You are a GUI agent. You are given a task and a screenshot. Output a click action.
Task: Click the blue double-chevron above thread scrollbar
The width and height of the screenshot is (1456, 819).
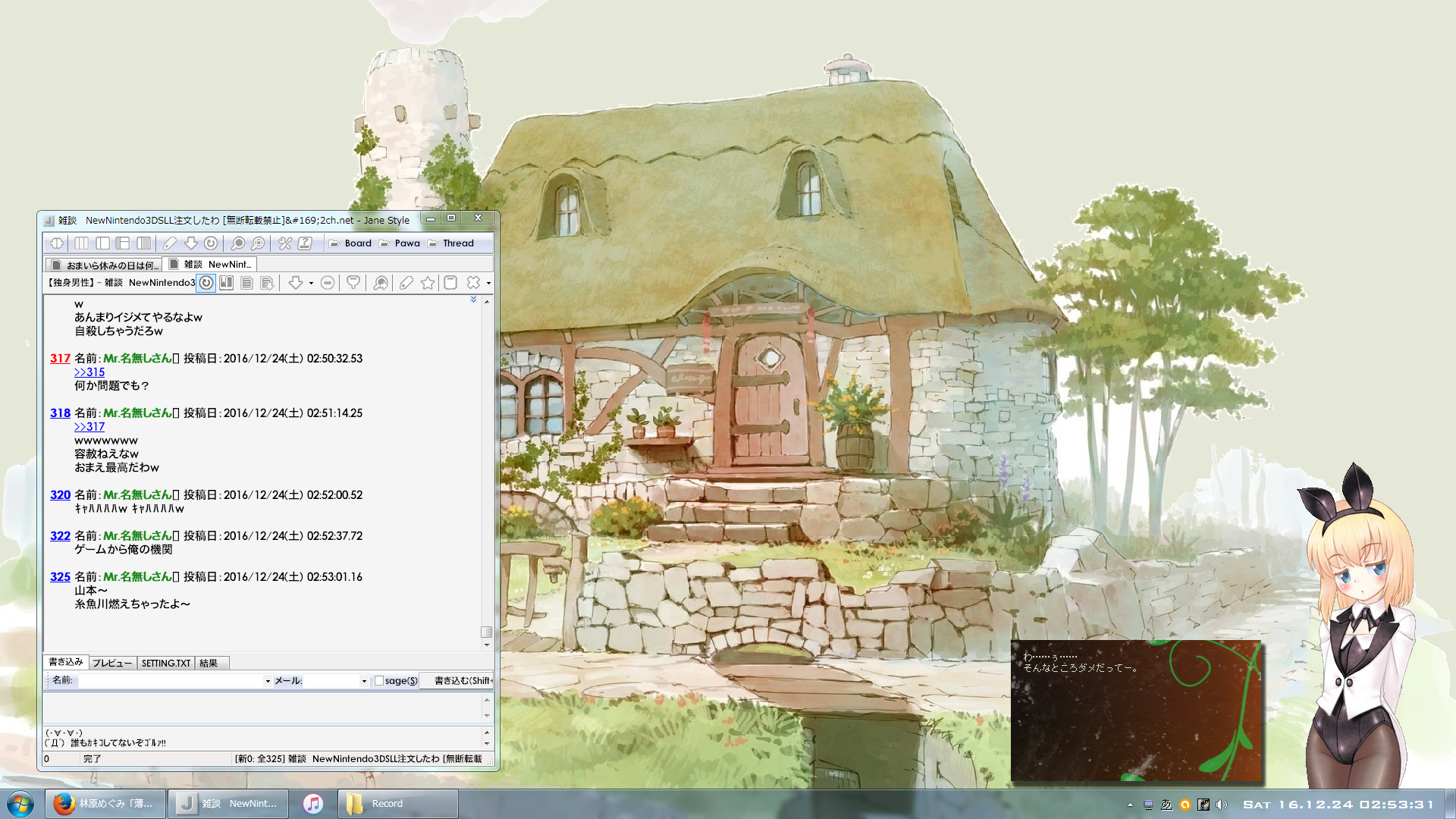click(x=473, y=300)
